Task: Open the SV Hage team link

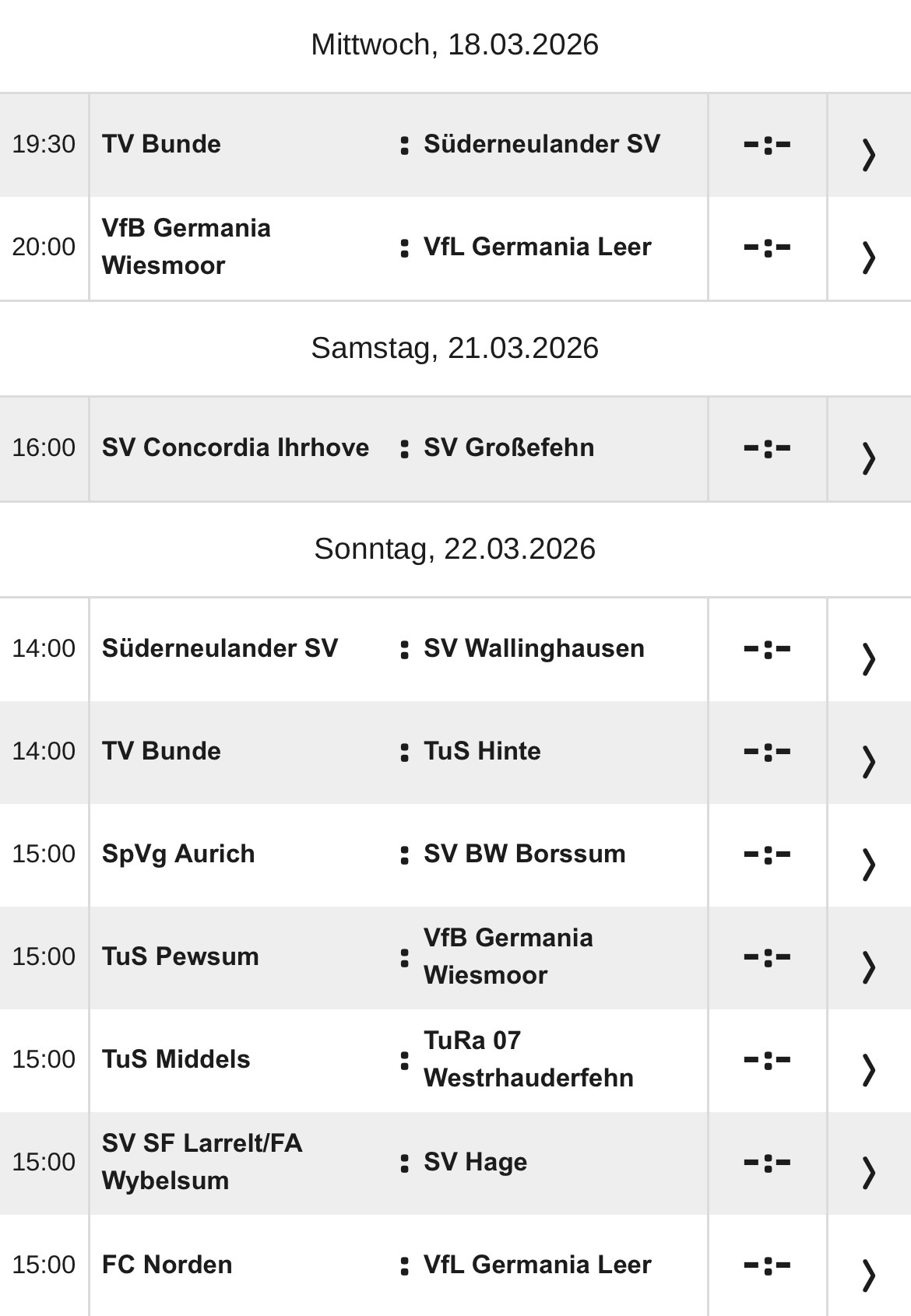Action: [476, 1162]
